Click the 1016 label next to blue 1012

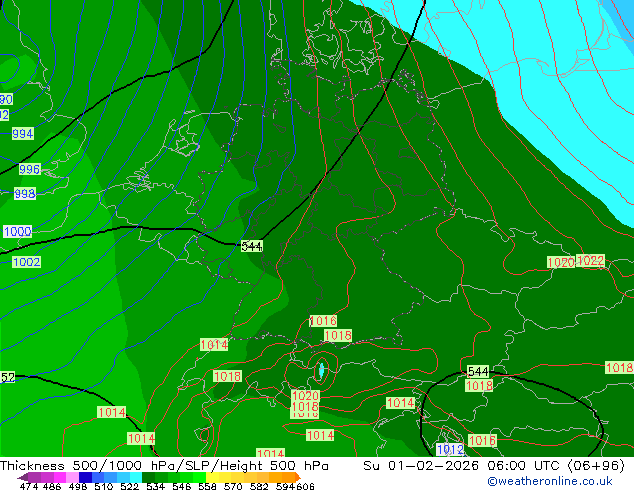pyautogui.click(x=482, y=440)
